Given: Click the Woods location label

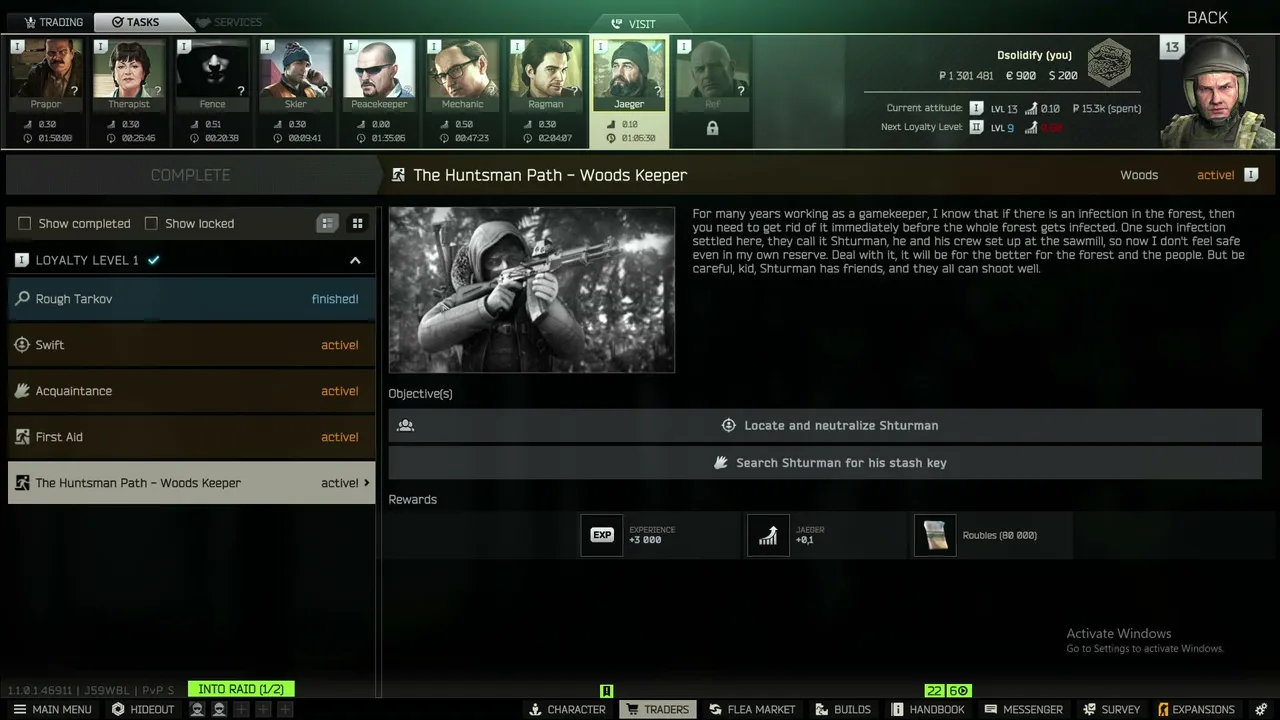Looking at the screenshot, I should tap(1139, 175).
